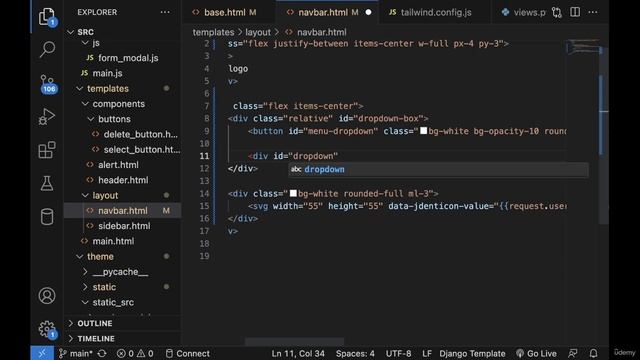Click the editor minimap
640x360 pixels.
pyautogui.click(x=582, y=47)
